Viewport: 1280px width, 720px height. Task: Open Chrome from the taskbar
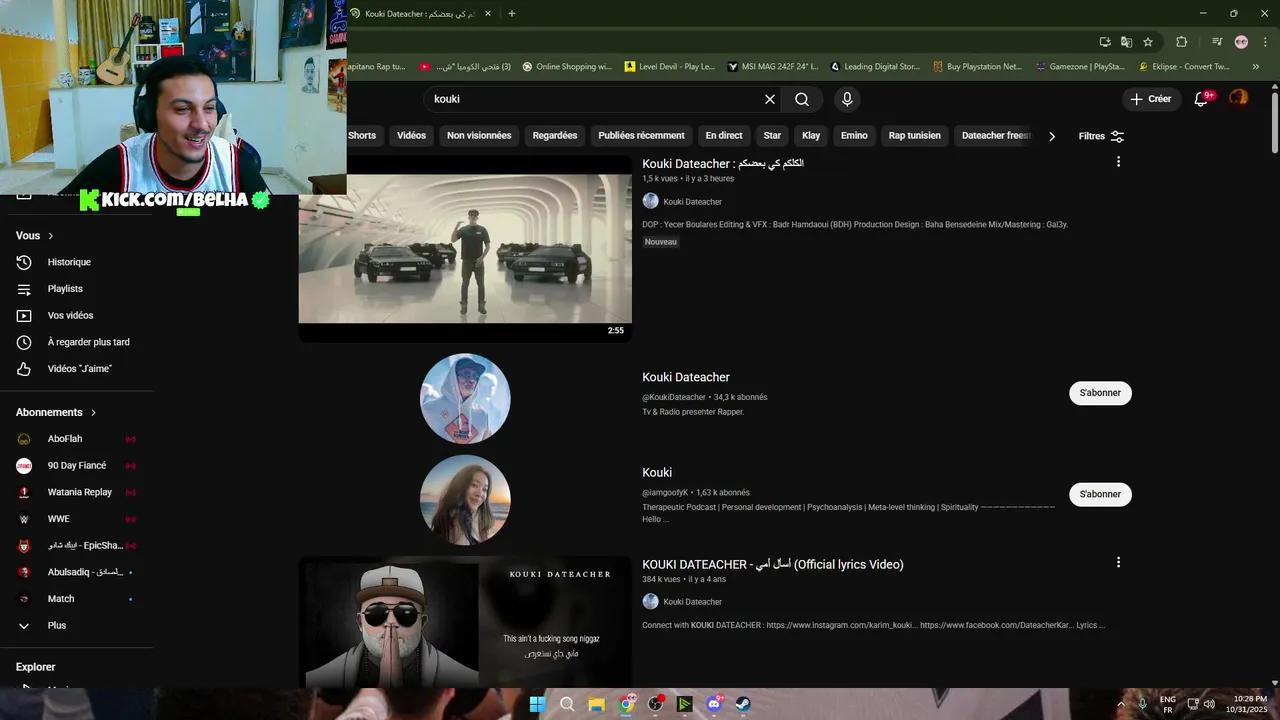tap(626, 704)
